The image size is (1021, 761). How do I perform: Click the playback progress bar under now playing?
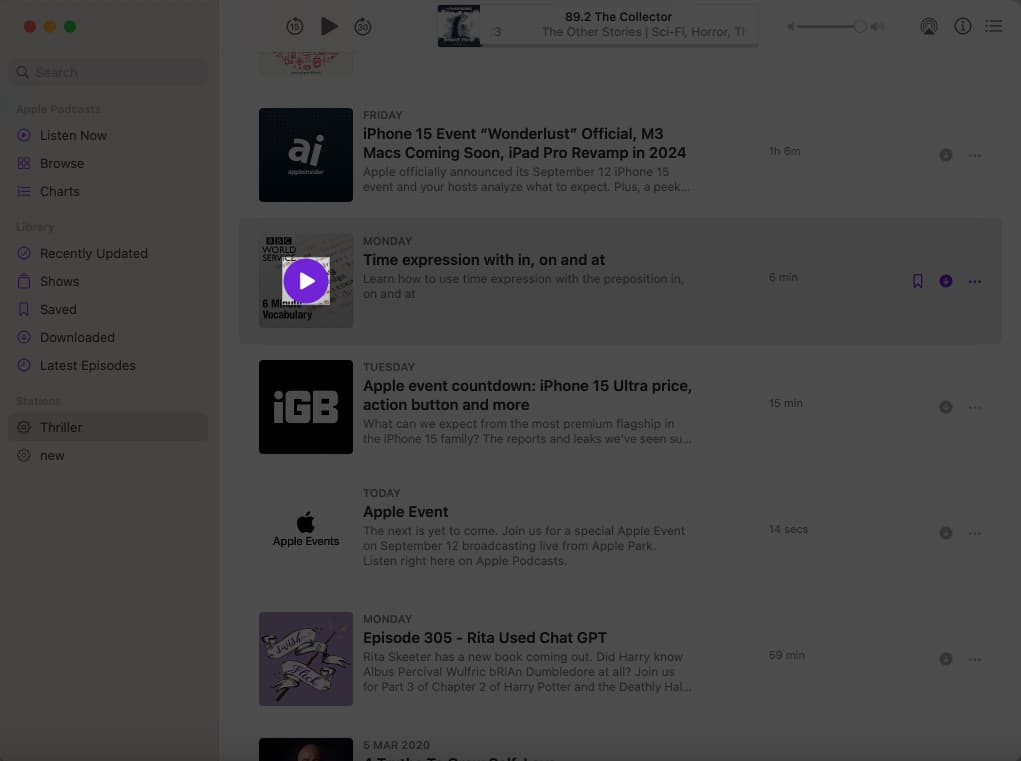[x=619, y=45]
